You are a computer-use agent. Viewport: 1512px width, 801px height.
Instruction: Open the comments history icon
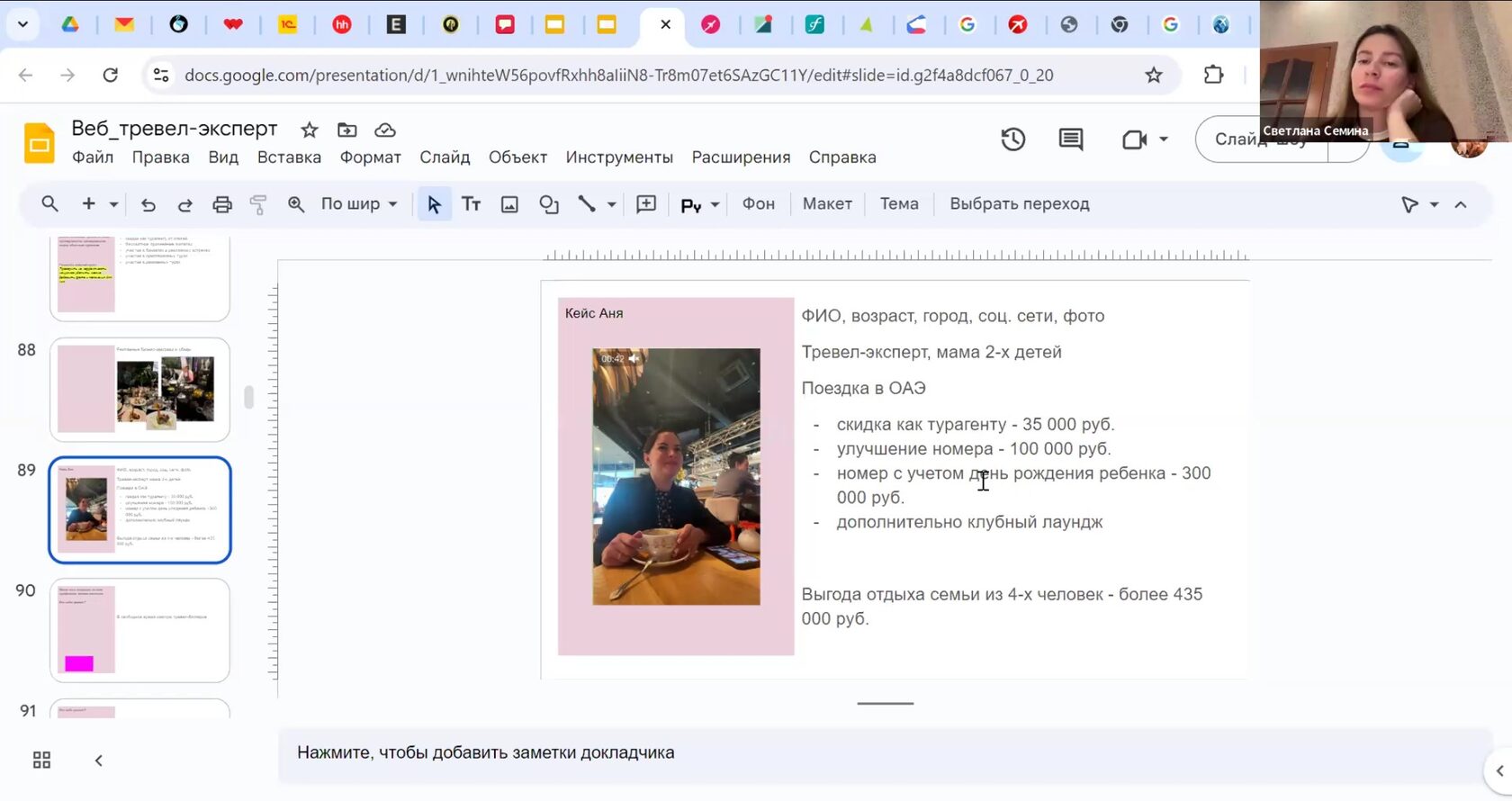(1071, 139)
